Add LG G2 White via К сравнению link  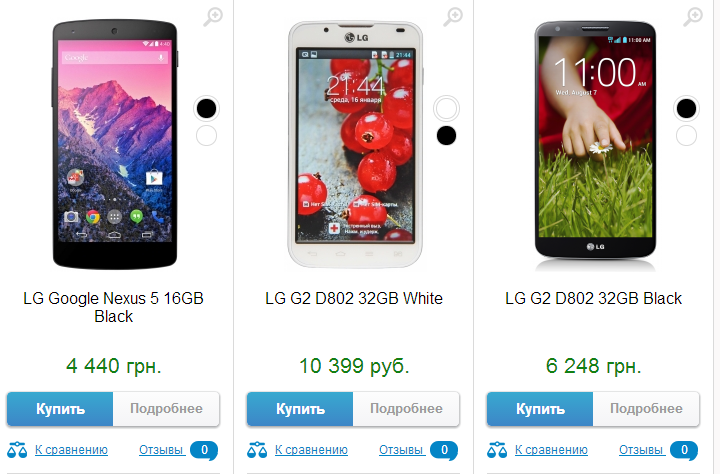(311, 450)
